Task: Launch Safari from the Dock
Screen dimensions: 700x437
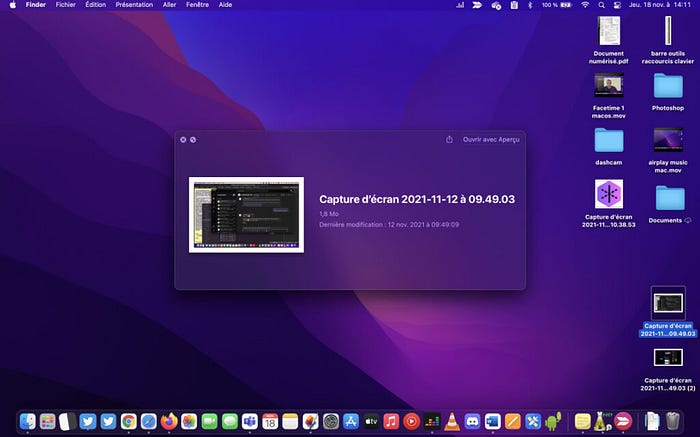Action: [149, 421]
